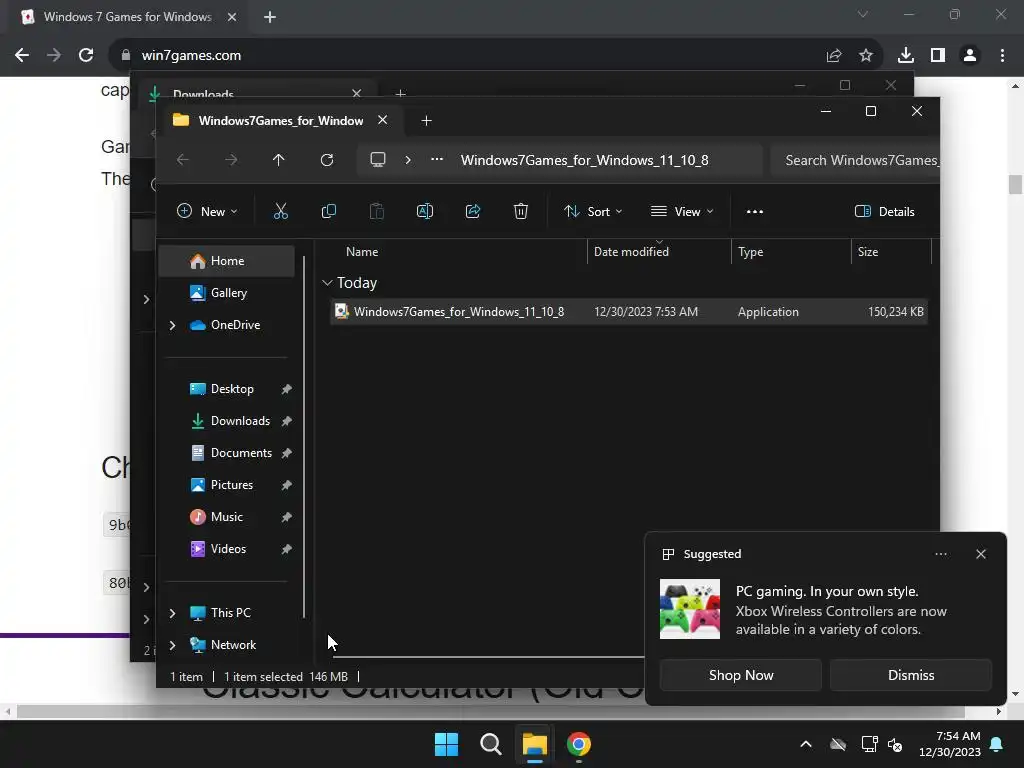Add a new File Explorer tab
1024x768 pixels.
pyautogui.click(x=426, y=120)
